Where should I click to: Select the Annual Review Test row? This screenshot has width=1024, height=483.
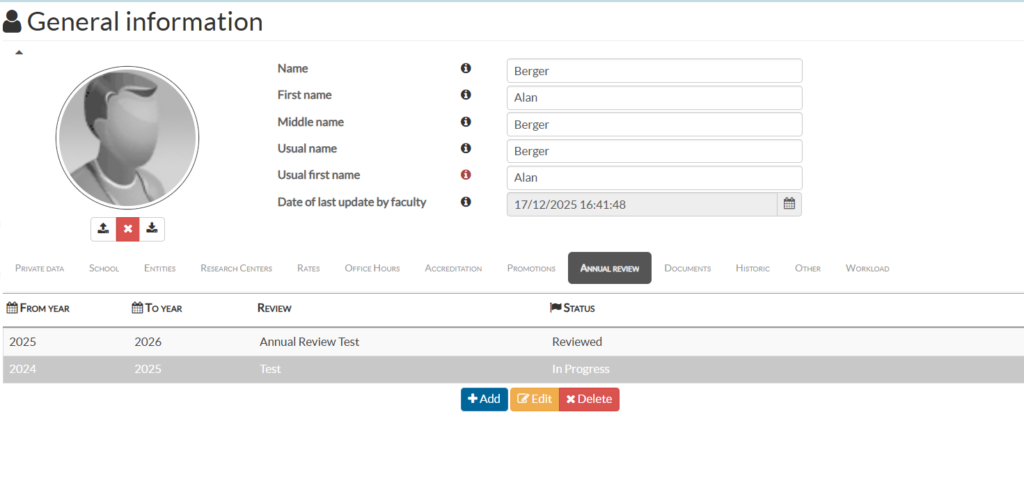point(309,342)
